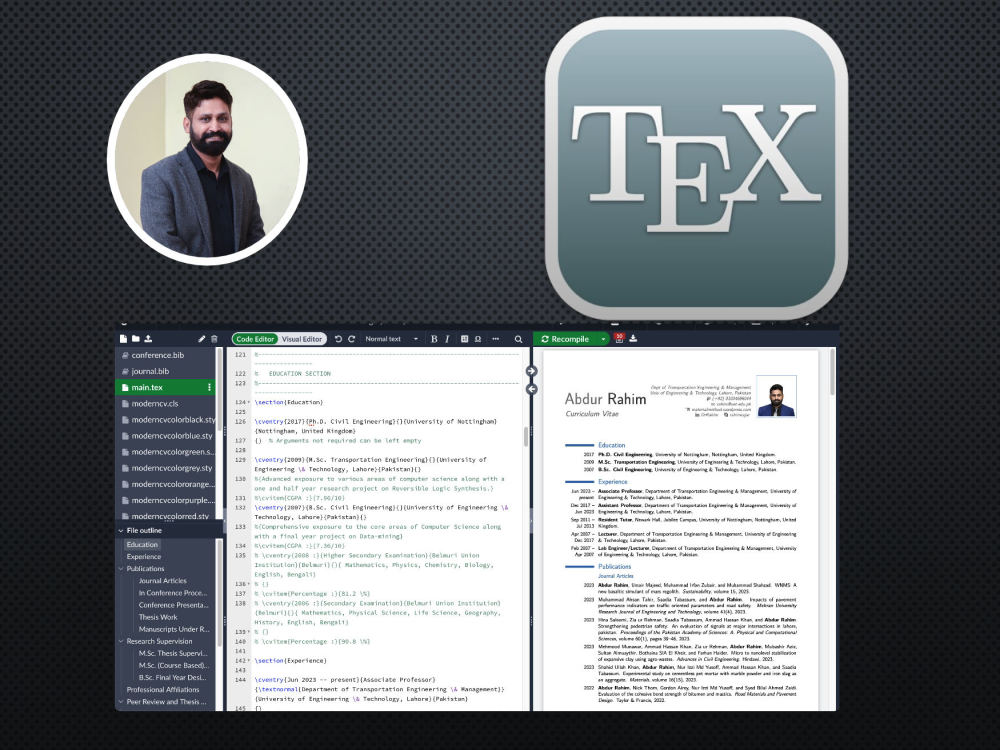Open the Normal text style dropdown

click(383, 339)
